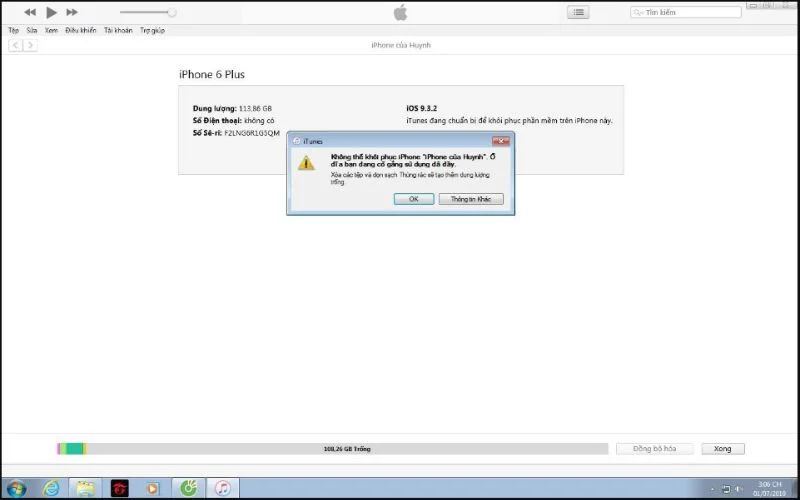Click the storage capacity bar
The width and height of the screenshot is (800, 500).
[333, 448]
